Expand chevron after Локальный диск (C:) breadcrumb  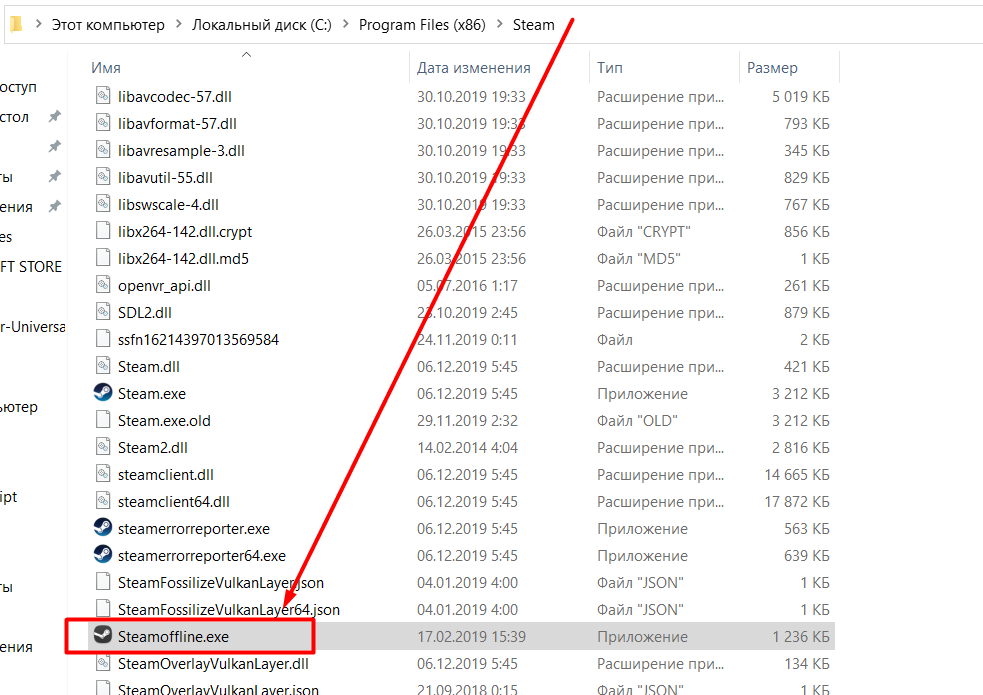click(x=345, y=25)
